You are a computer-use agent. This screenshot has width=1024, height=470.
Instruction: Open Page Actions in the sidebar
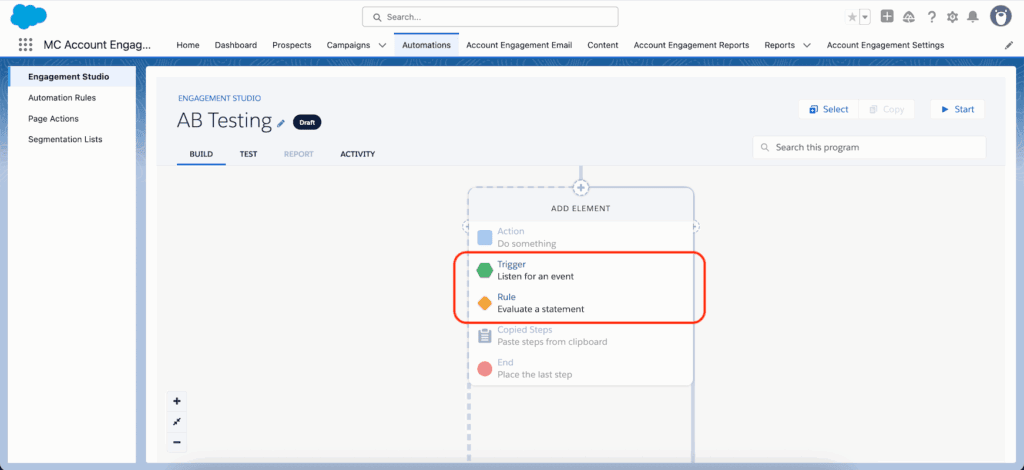tap(54, 119)
